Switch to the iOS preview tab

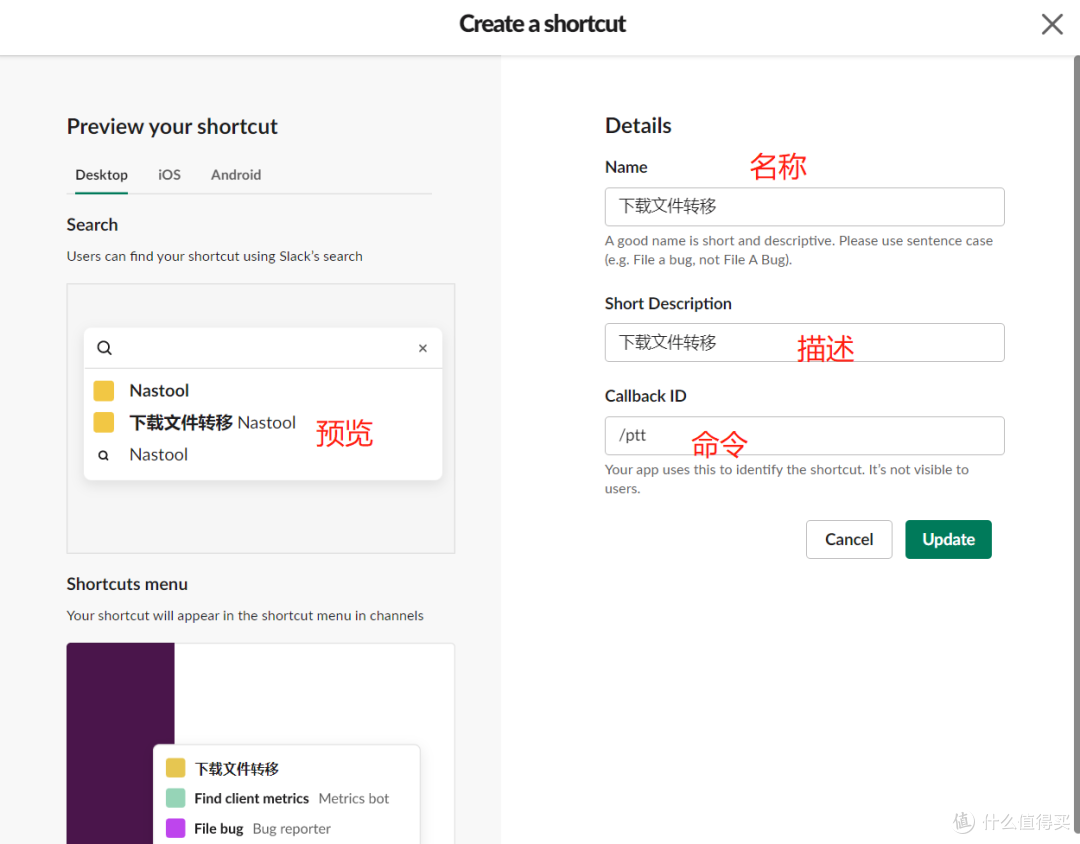[x=169, y=175]
